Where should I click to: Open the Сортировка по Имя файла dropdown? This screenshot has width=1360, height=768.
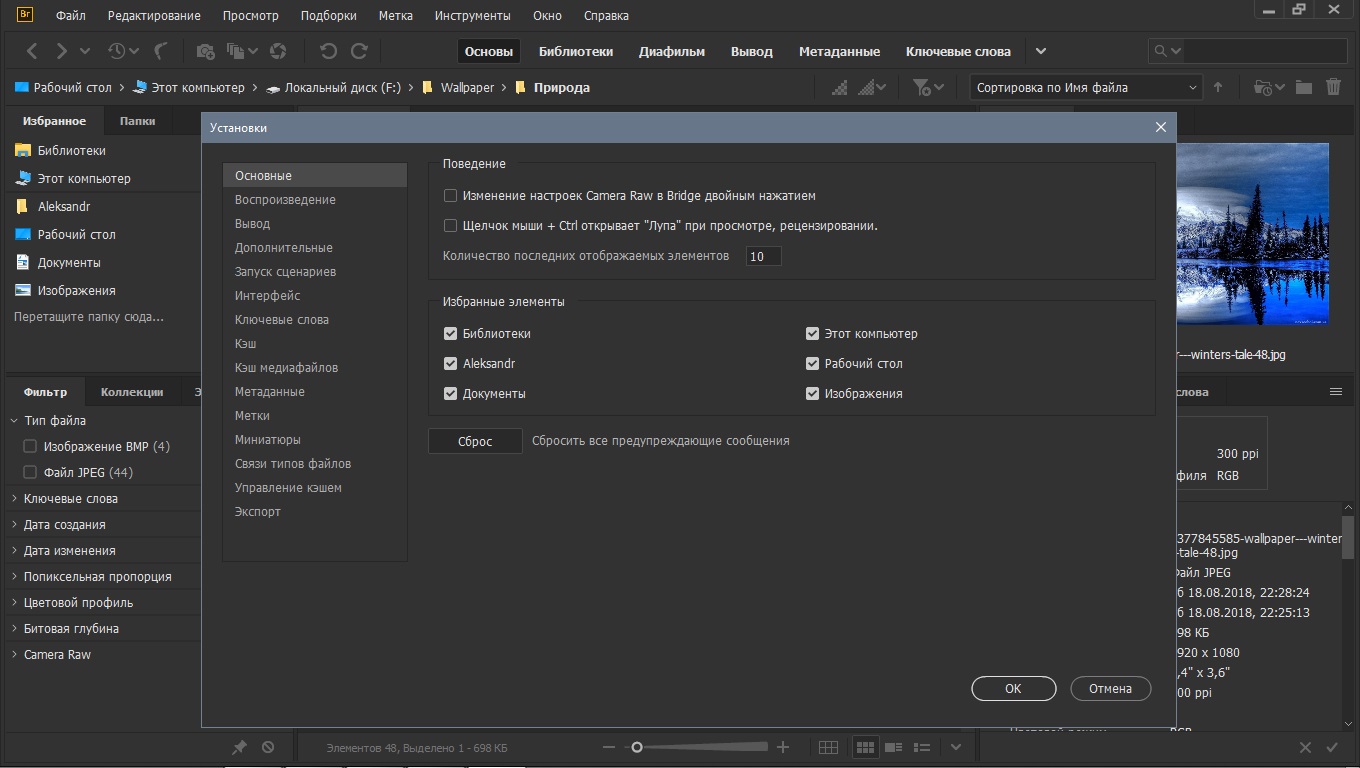[1086, 88]
